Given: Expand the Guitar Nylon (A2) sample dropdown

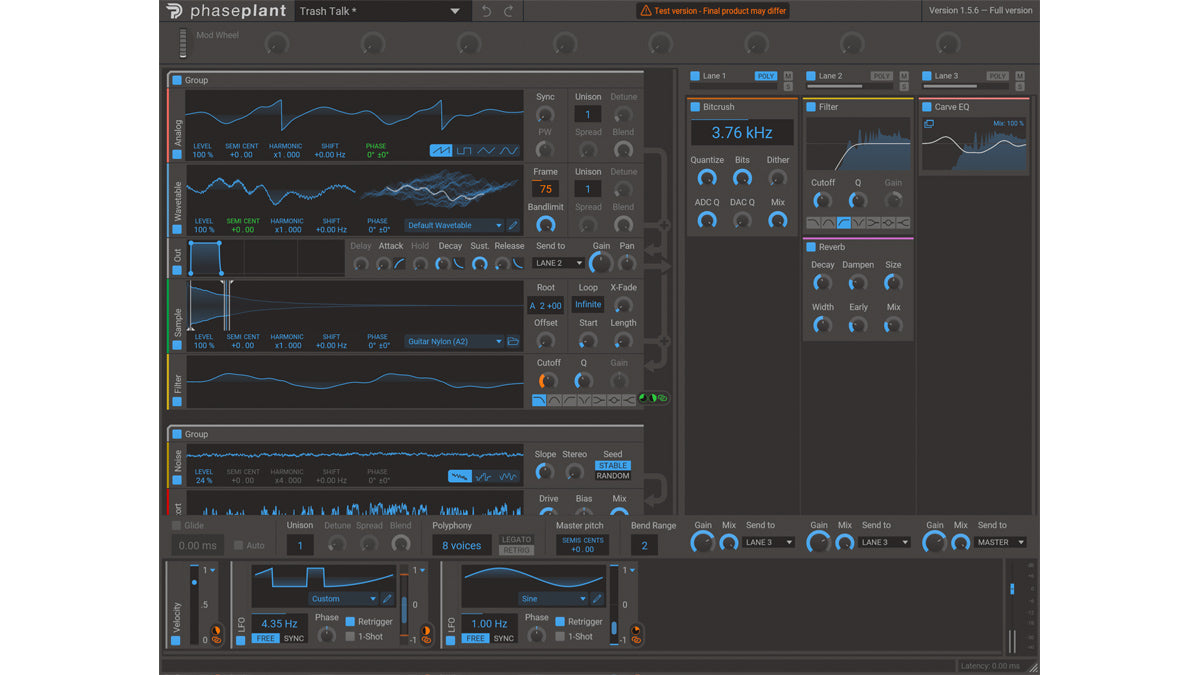Looking at the screenshot, I should point(454,342).
